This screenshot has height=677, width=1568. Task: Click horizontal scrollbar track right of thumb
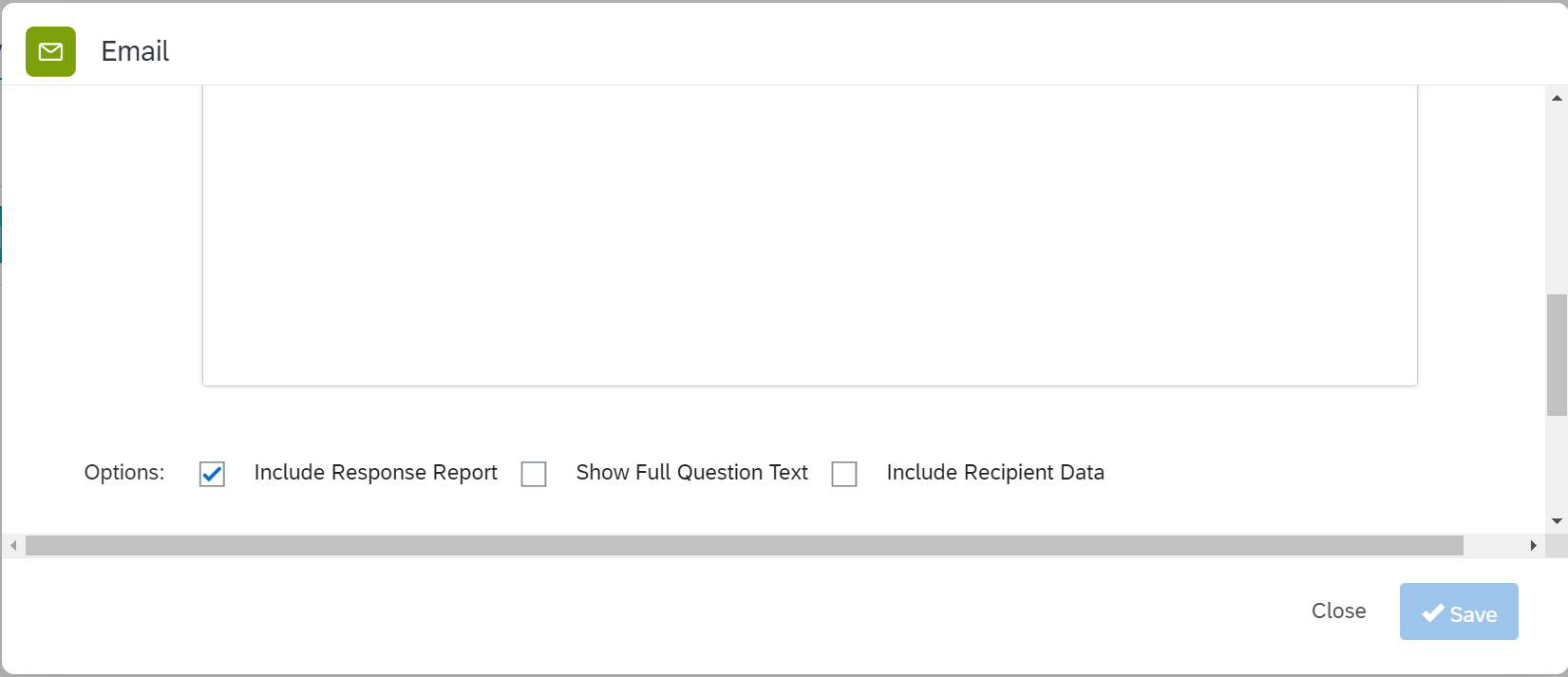pos(1494,546)
